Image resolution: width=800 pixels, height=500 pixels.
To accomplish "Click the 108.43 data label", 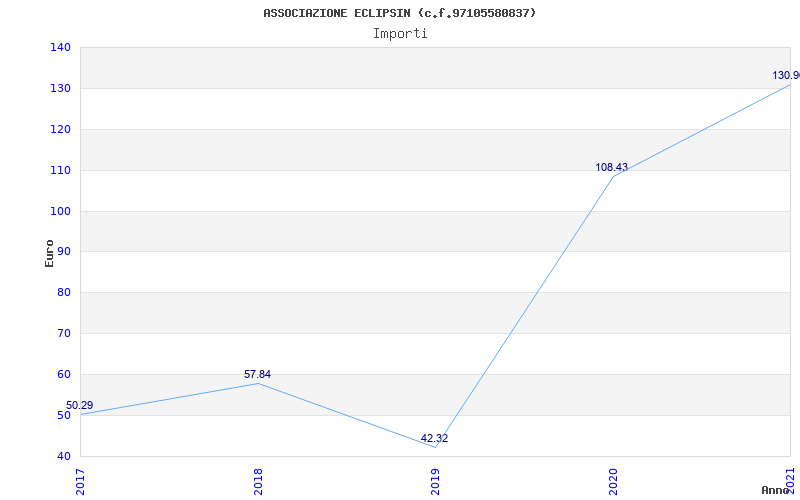I will (x=612, y=167).
